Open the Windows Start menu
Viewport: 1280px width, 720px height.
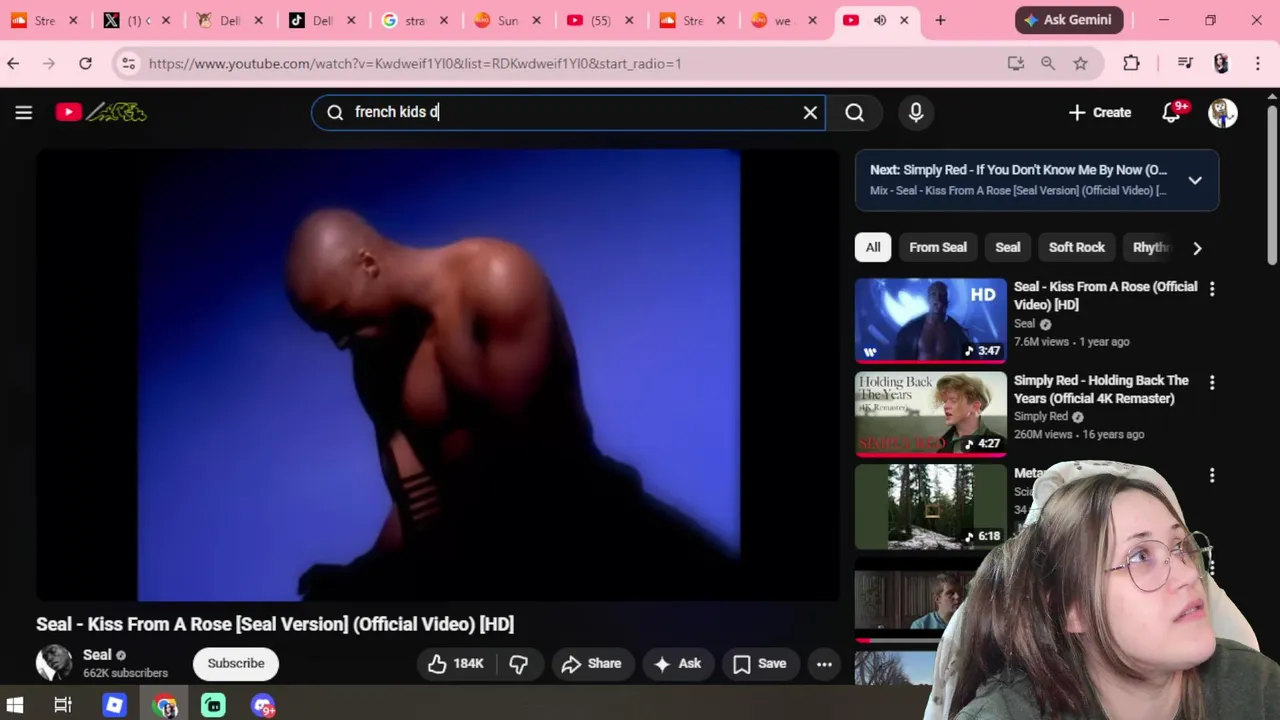[14, 705]
